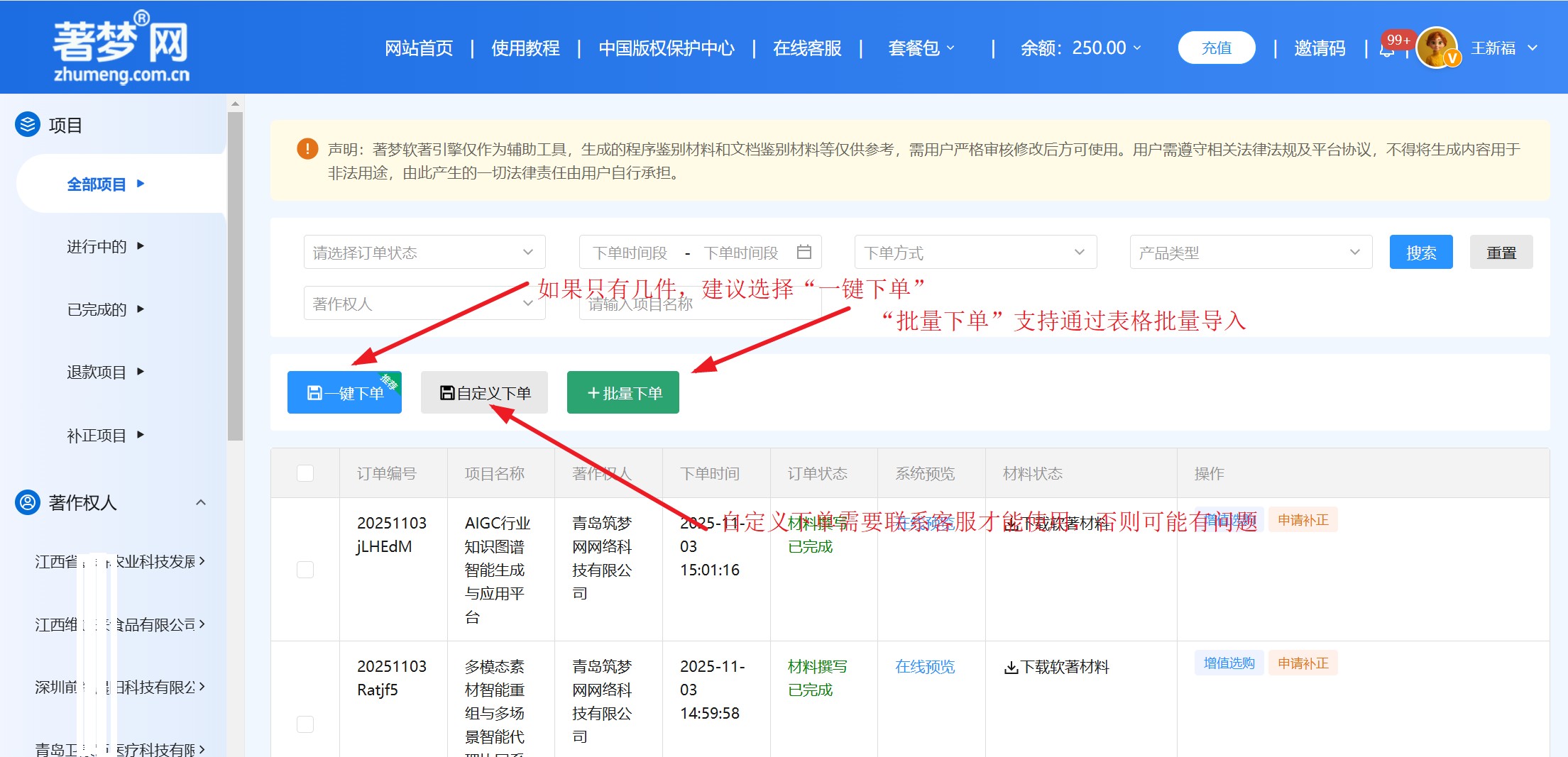The width and height of the screenshot is (1568, 757).
Task: Download 软著材料 for order Ratjf5
Action: click(x=1056, y=667)
